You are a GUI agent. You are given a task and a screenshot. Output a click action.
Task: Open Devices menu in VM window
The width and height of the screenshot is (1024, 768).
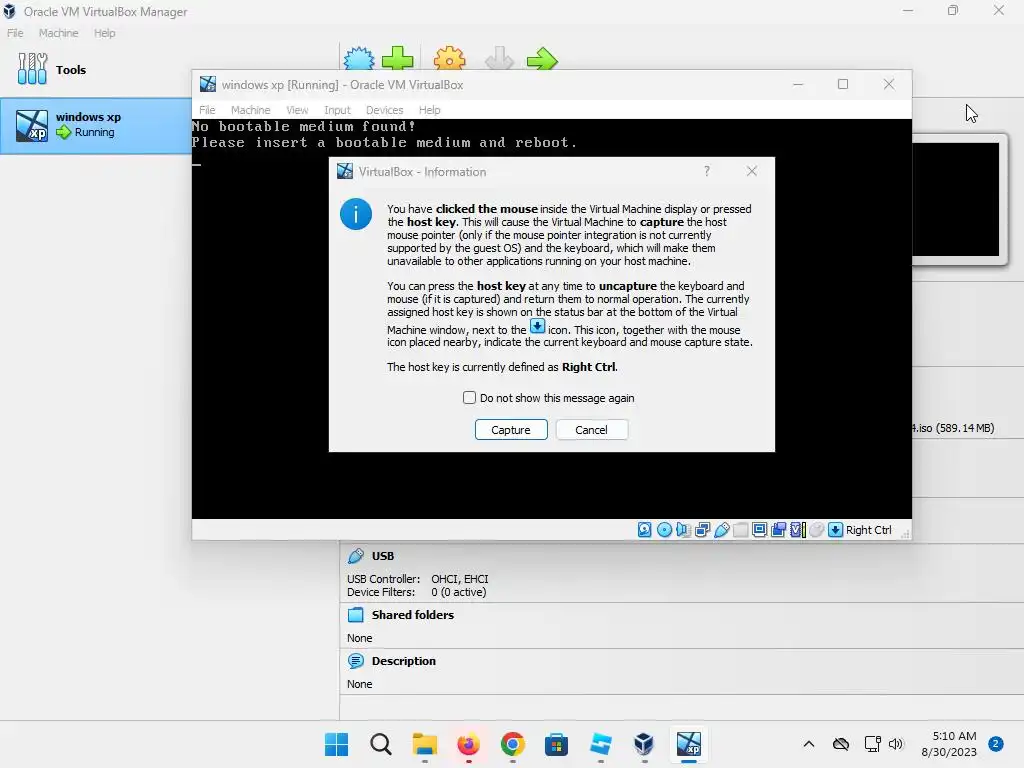[x=385, y=110]
